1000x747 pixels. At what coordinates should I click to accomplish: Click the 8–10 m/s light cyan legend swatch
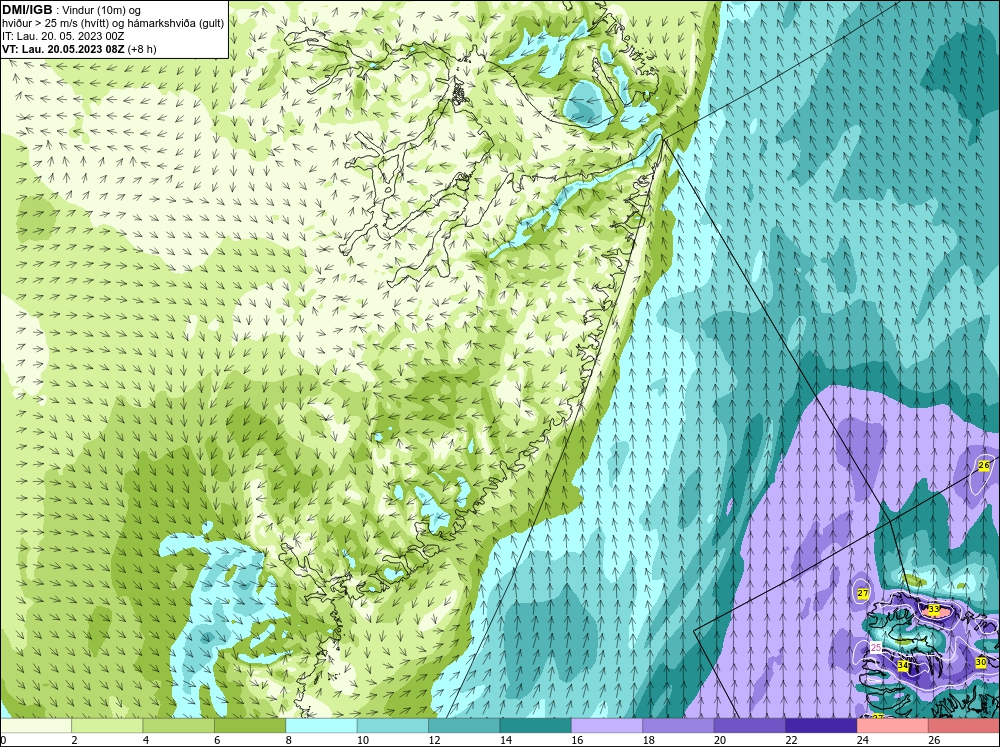[321, 726]
